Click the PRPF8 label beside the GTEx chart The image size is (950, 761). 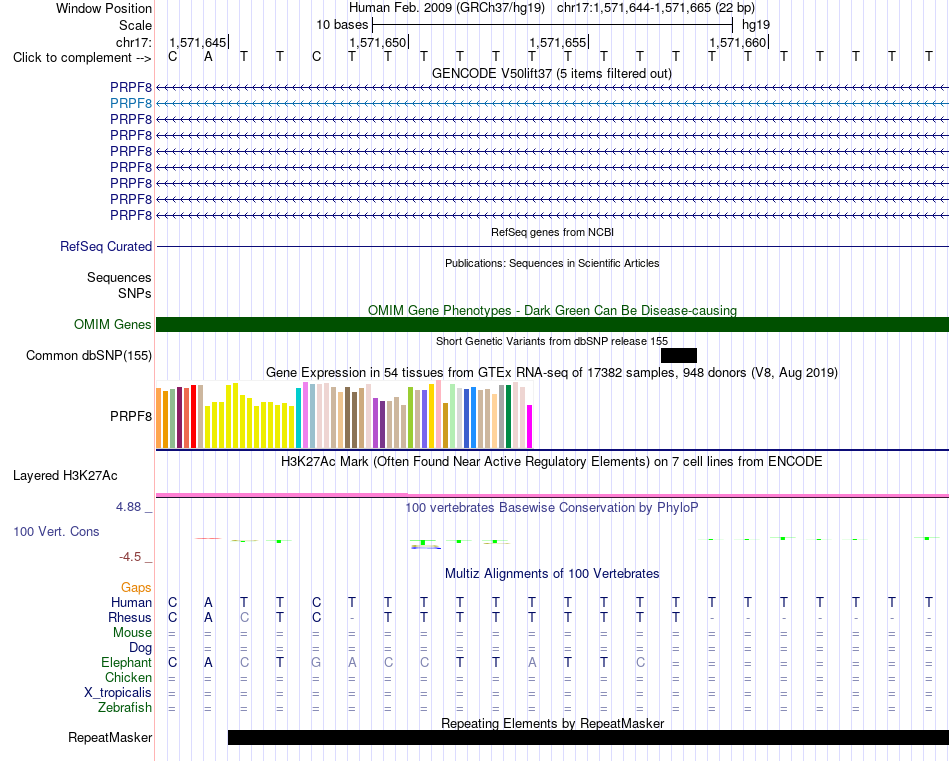(131, 416)
